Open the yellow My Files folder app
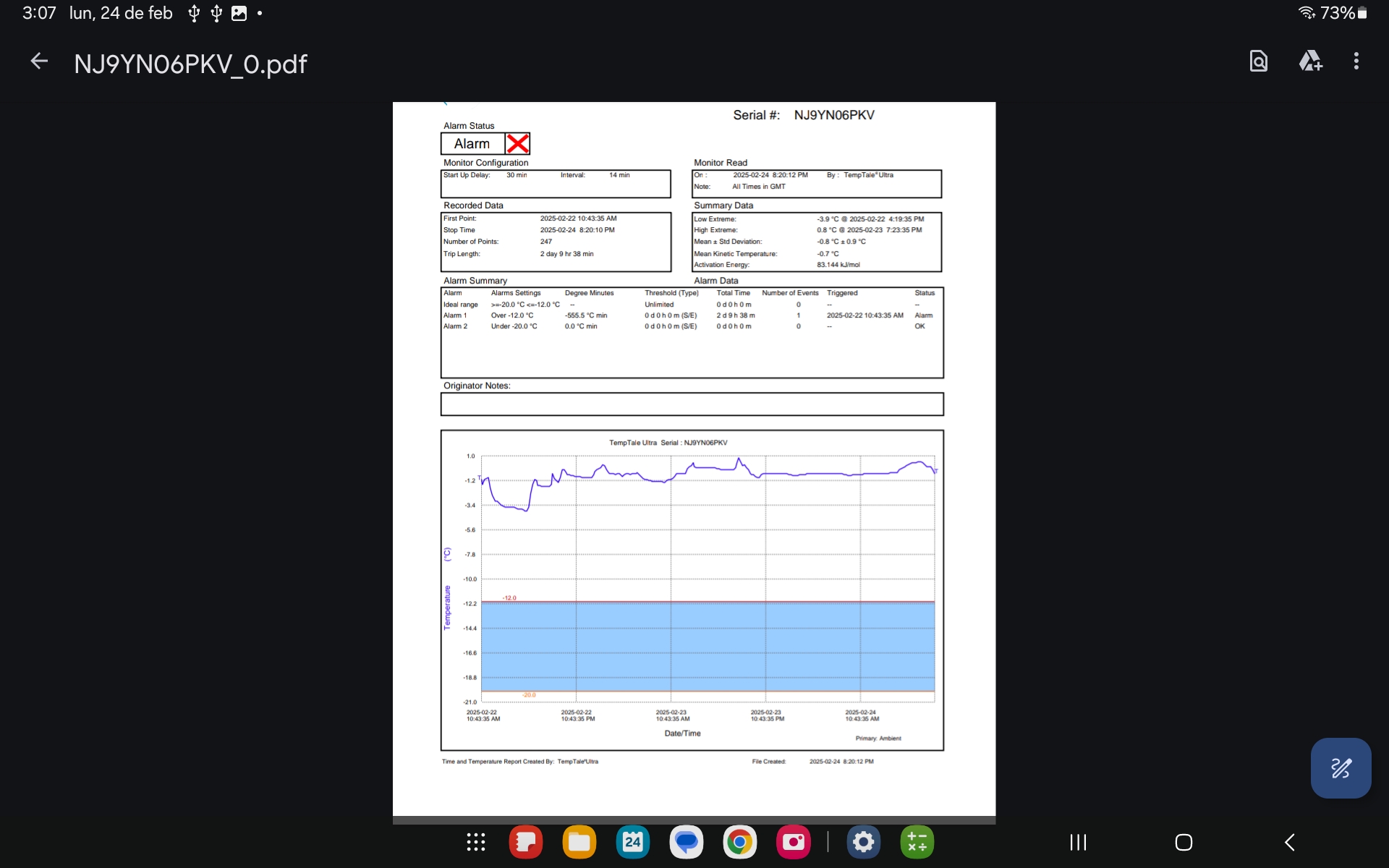 coord(579,842)
